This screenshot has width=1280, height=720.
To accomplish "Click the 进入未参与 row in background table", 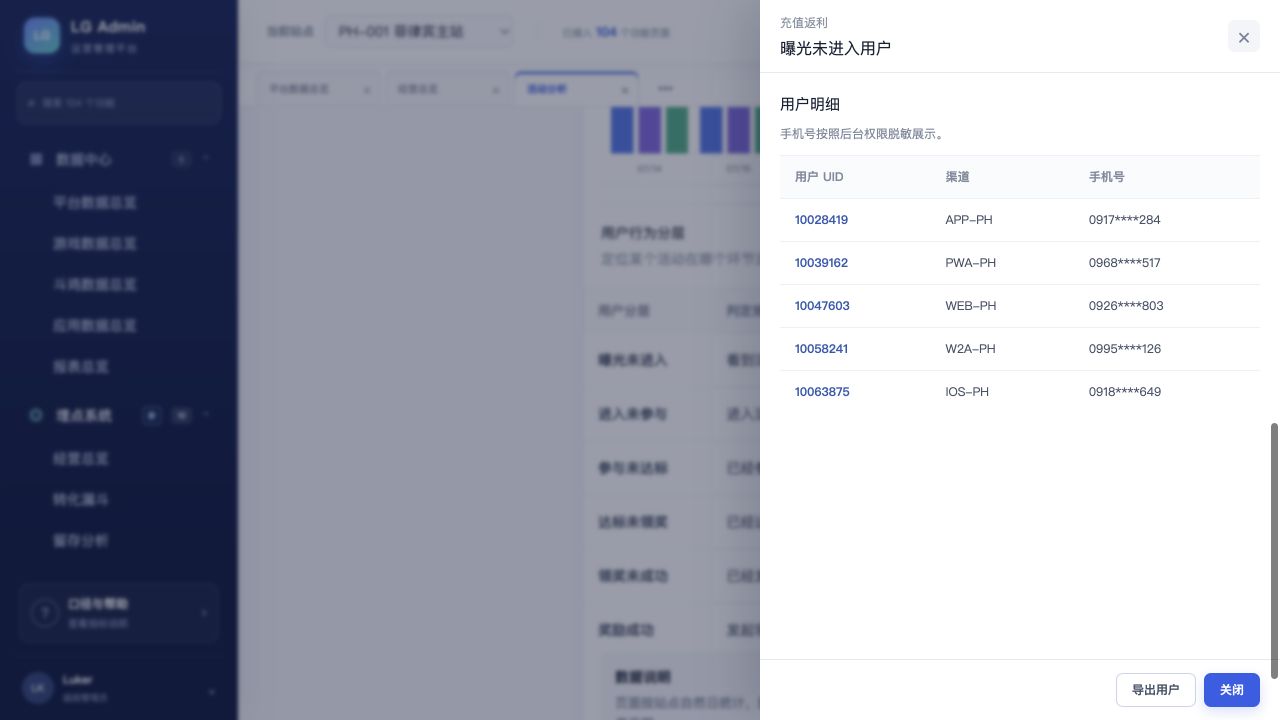I will pos(672,414).
